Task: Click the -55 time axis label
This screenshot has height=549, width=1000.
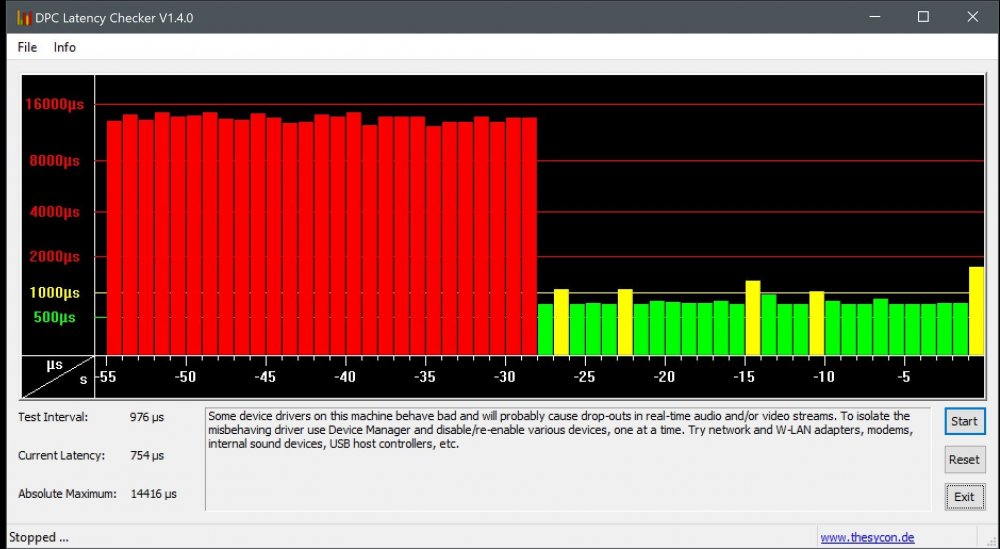Action: click(x=107, y=377)
